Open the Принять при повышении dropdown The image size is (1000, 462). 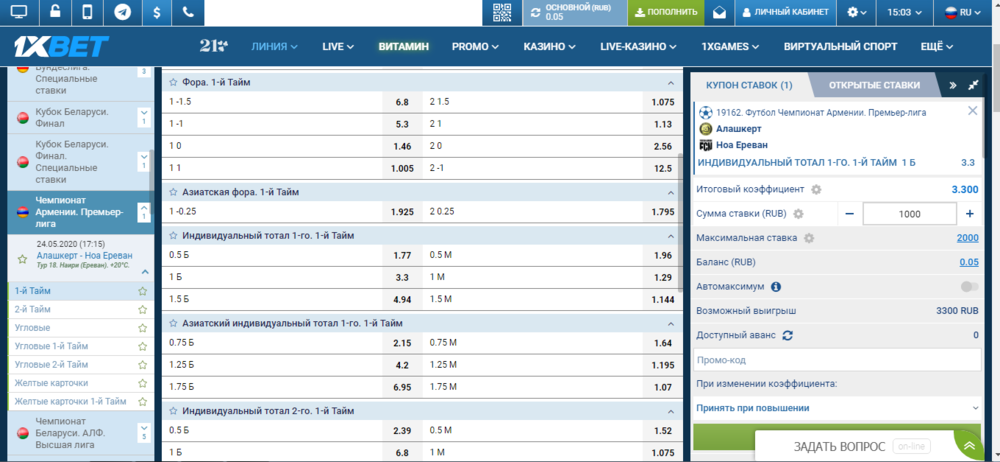pyautogui.click(x=837, y=408)
